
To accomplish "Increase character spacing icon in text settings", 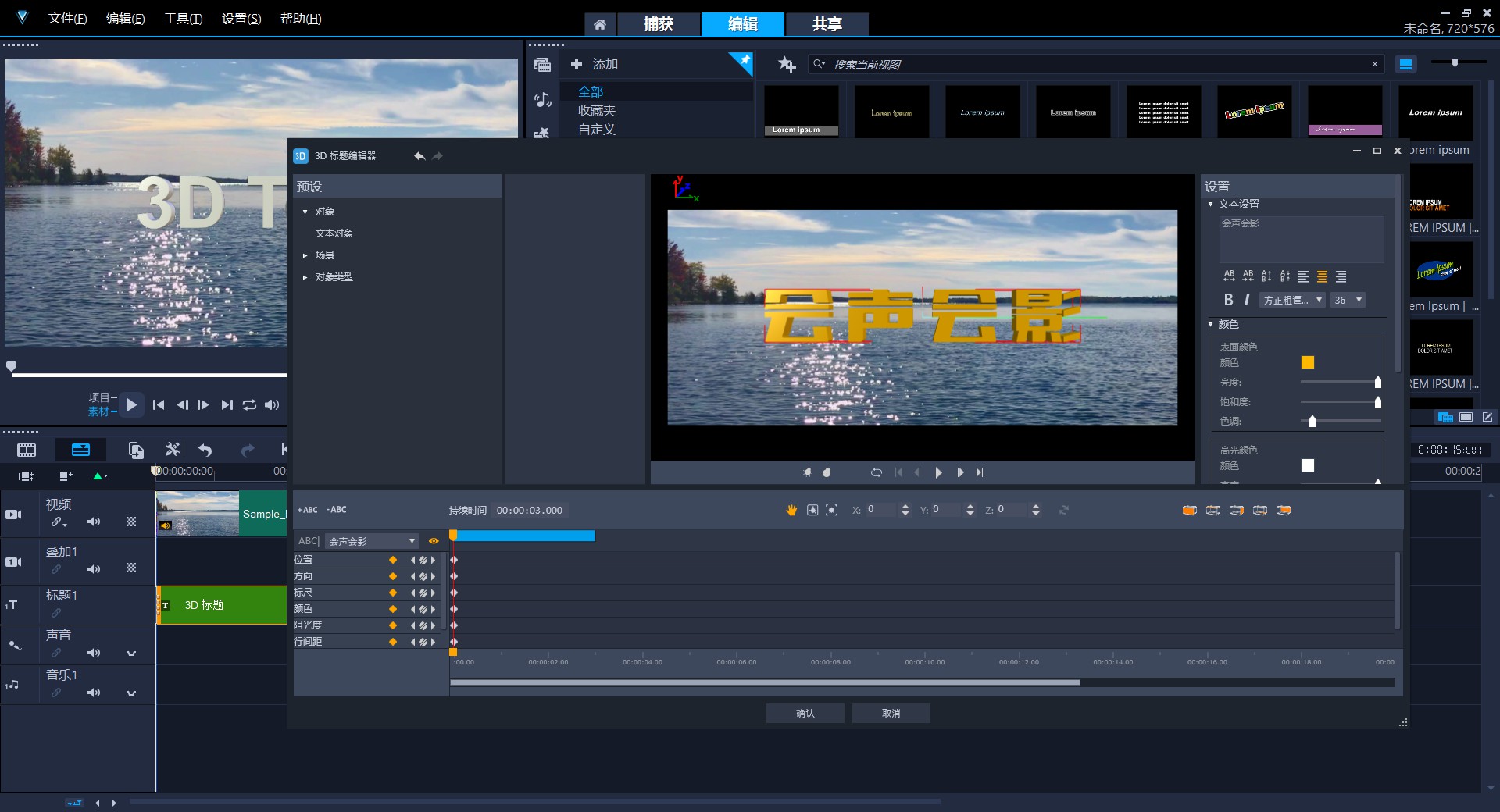I will 1229,276.
